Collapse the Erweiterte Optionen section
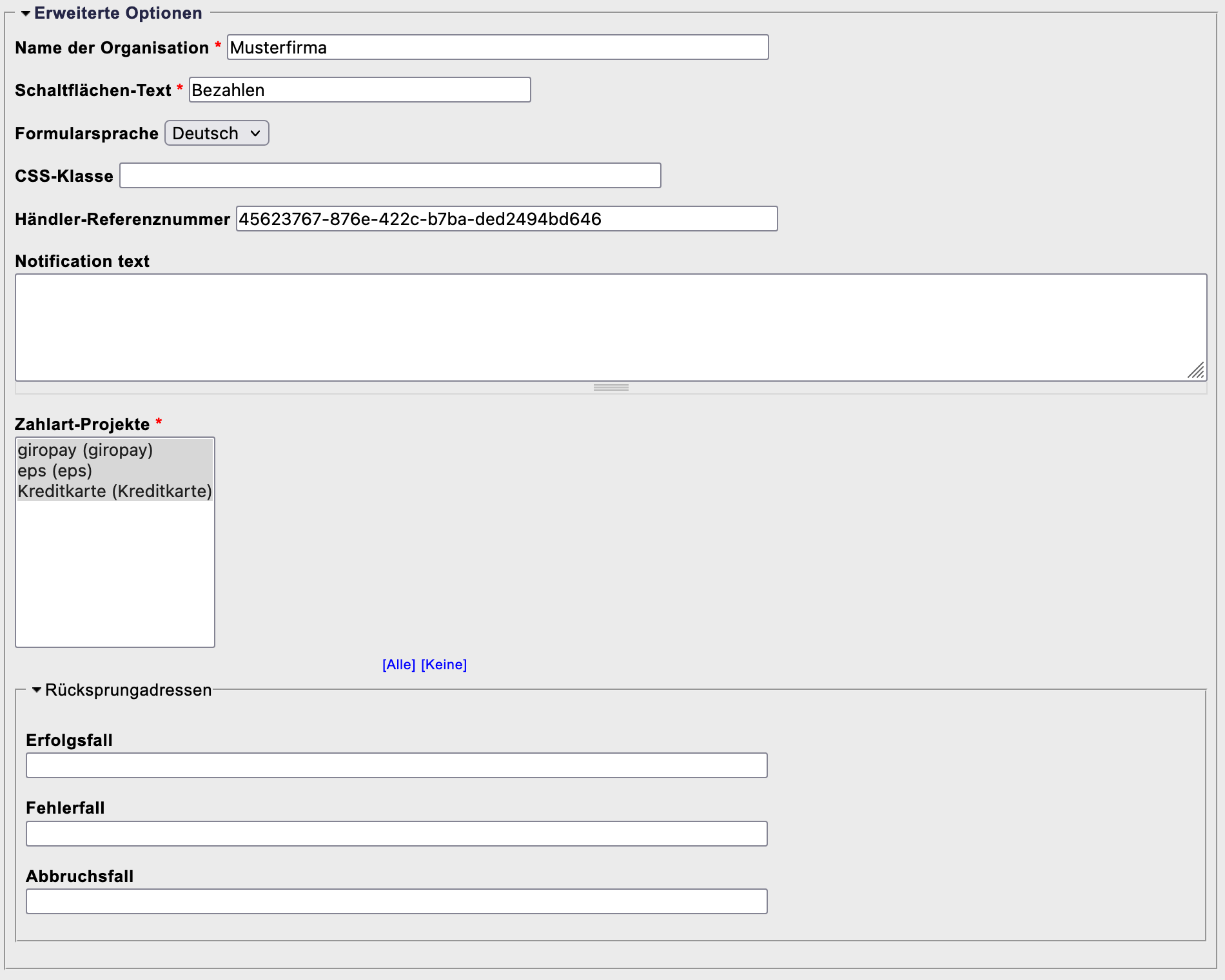 [26, 14]
